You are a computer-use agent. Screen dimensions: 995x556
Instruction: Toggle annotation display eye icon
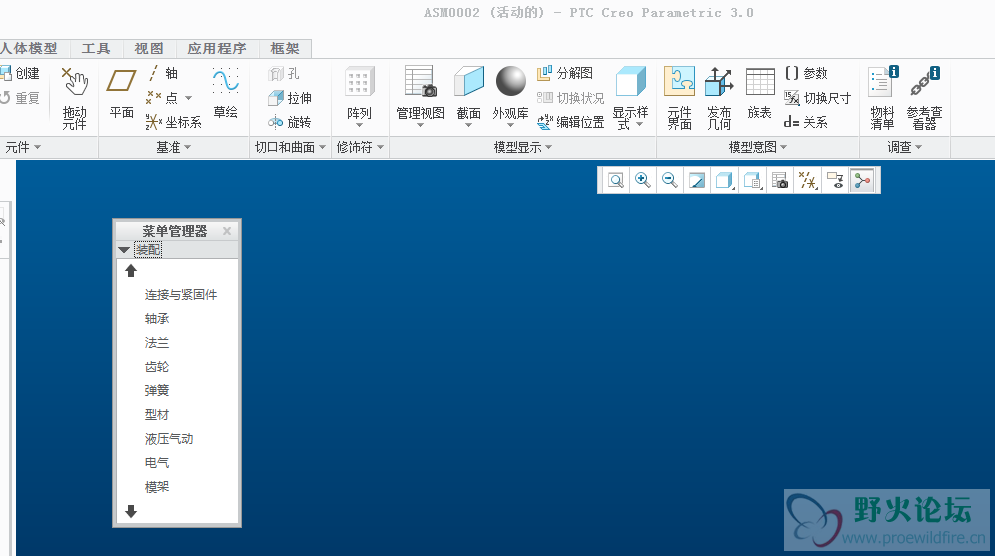tap(835, 180)
